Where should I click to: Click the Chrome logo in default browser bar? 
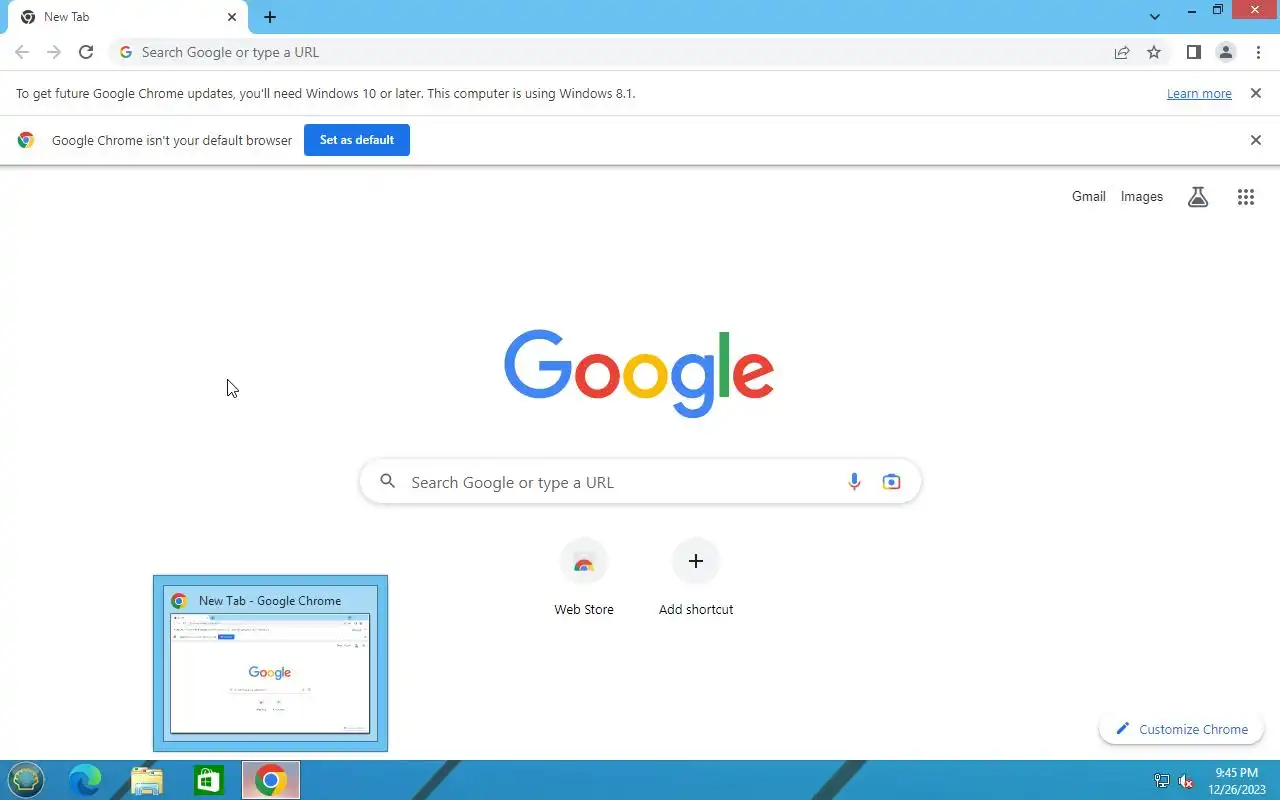[x=26, y=140]
